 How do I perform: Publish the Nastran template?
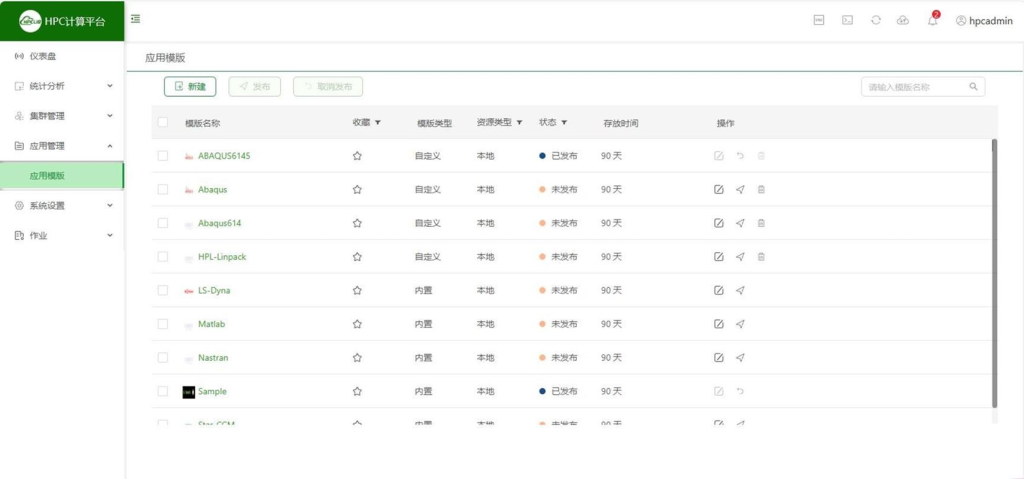coord(740,357)
